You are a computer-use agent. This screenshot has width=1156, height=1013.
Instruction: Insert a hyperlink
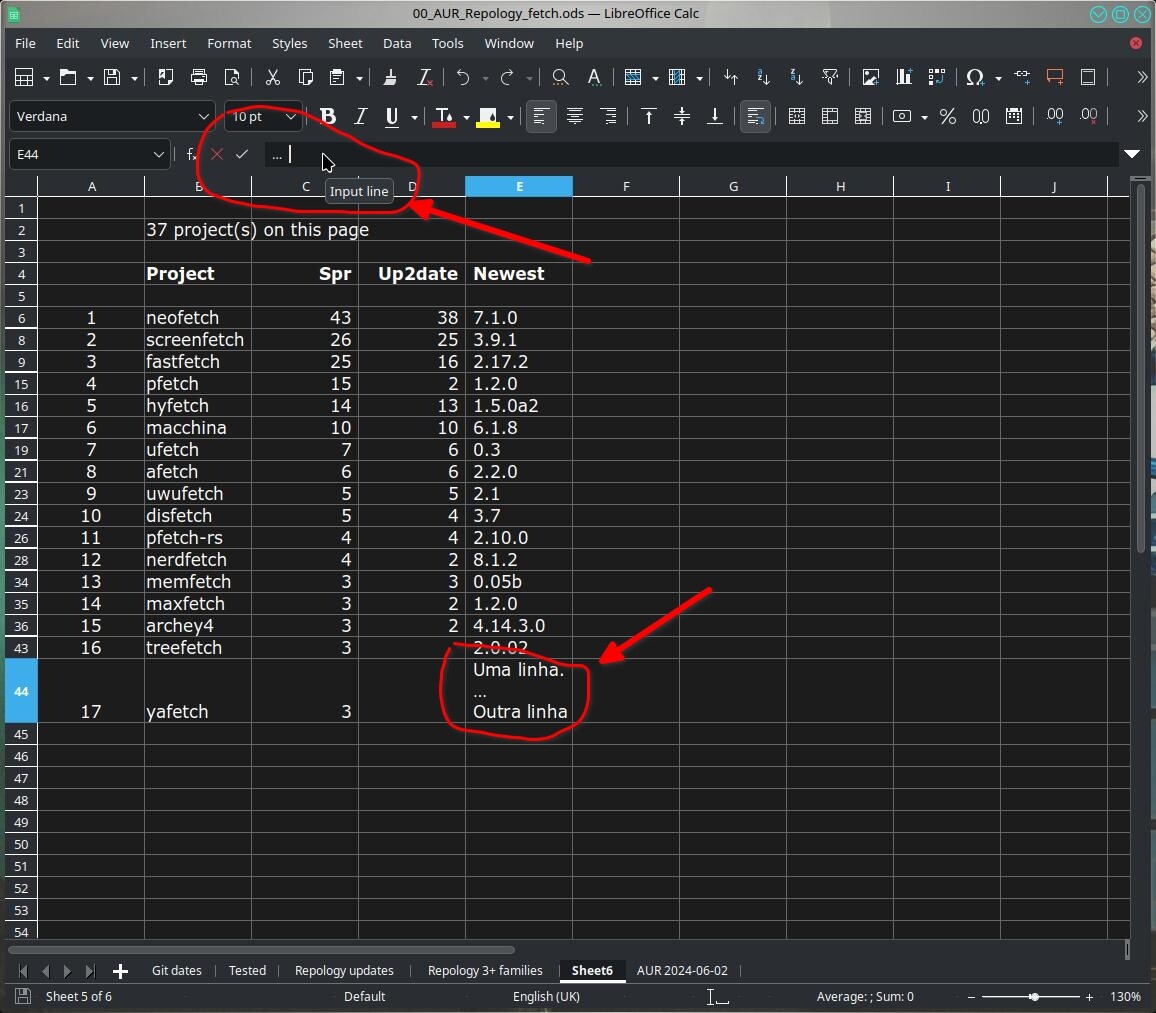1022,76
